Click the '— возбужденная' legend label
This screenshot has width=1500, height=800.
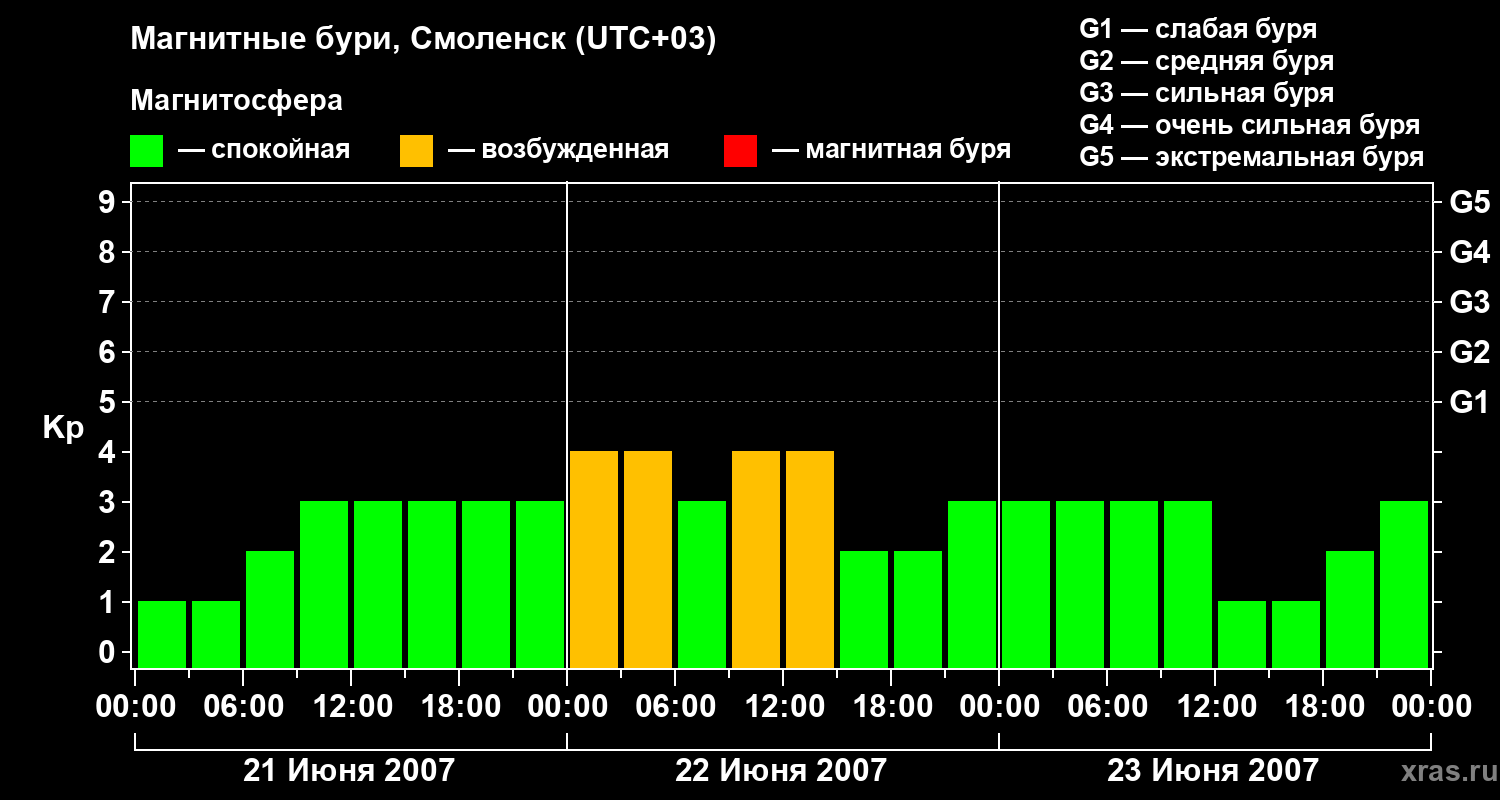point(558,151)
